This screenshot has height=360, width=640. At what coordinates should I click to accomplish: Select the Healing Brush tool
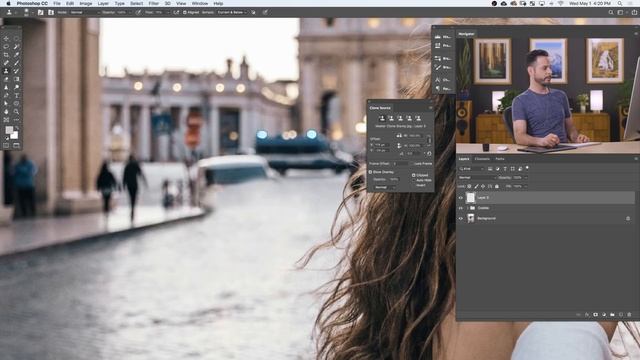click(6, 63)
